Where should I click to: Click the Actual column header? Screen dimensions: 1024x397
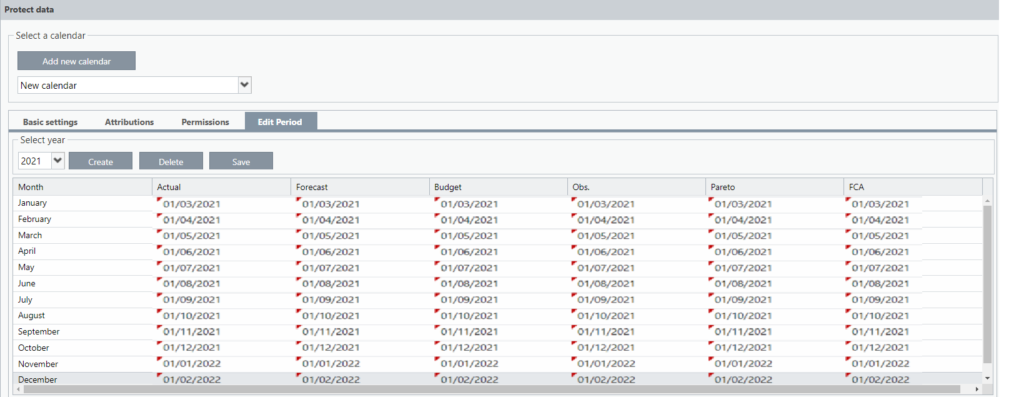point(221,187)
